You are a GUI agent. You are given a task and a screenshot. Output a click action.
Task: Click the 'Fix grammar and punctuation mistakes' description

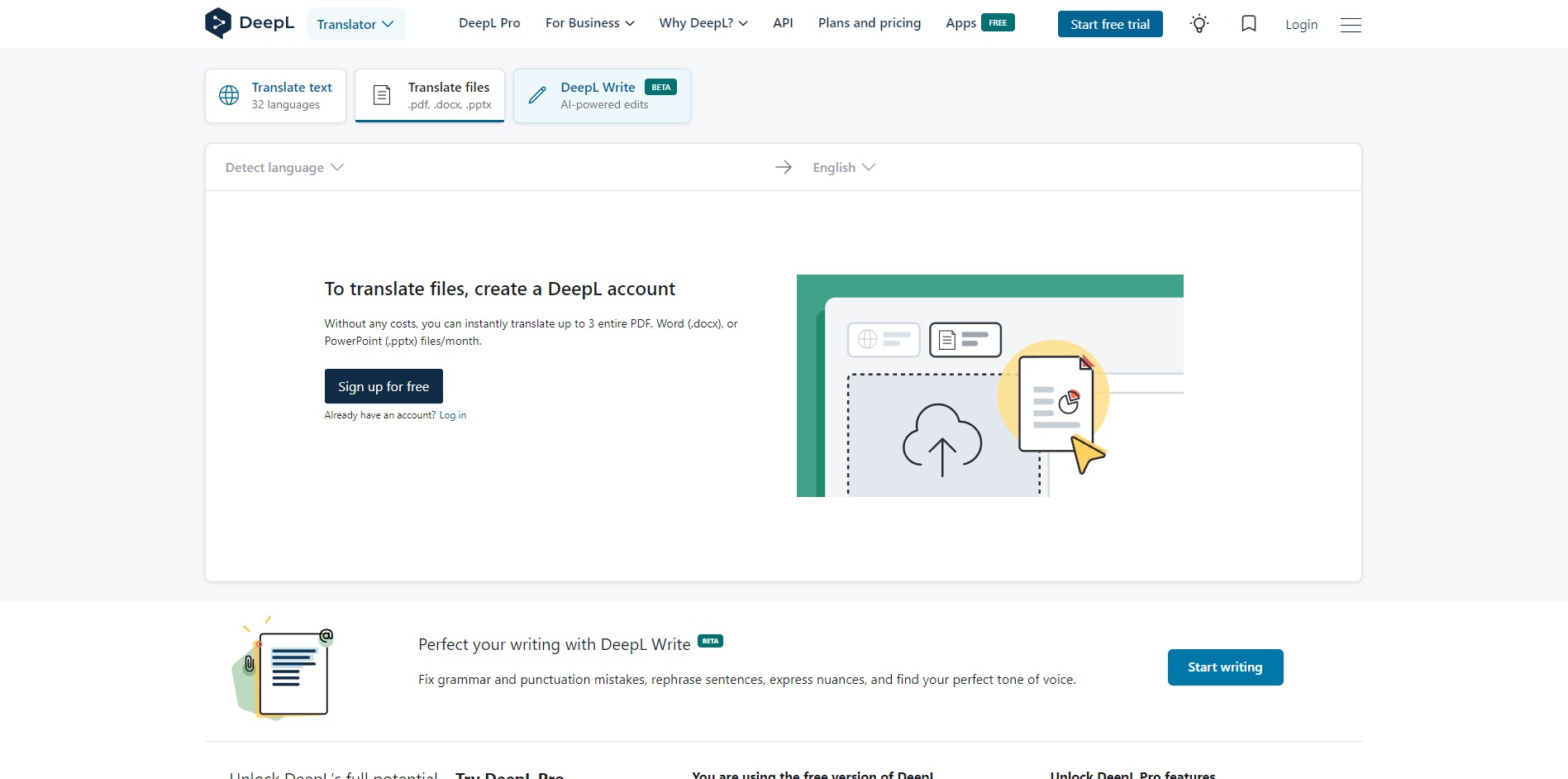coord(747,680)
